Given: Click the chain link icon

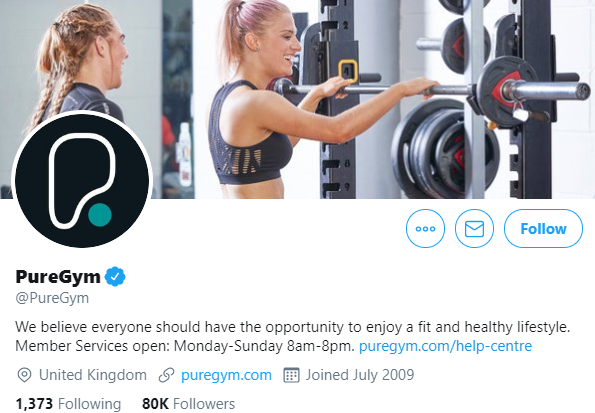Looking at the screenshot, I should [166, 375].
